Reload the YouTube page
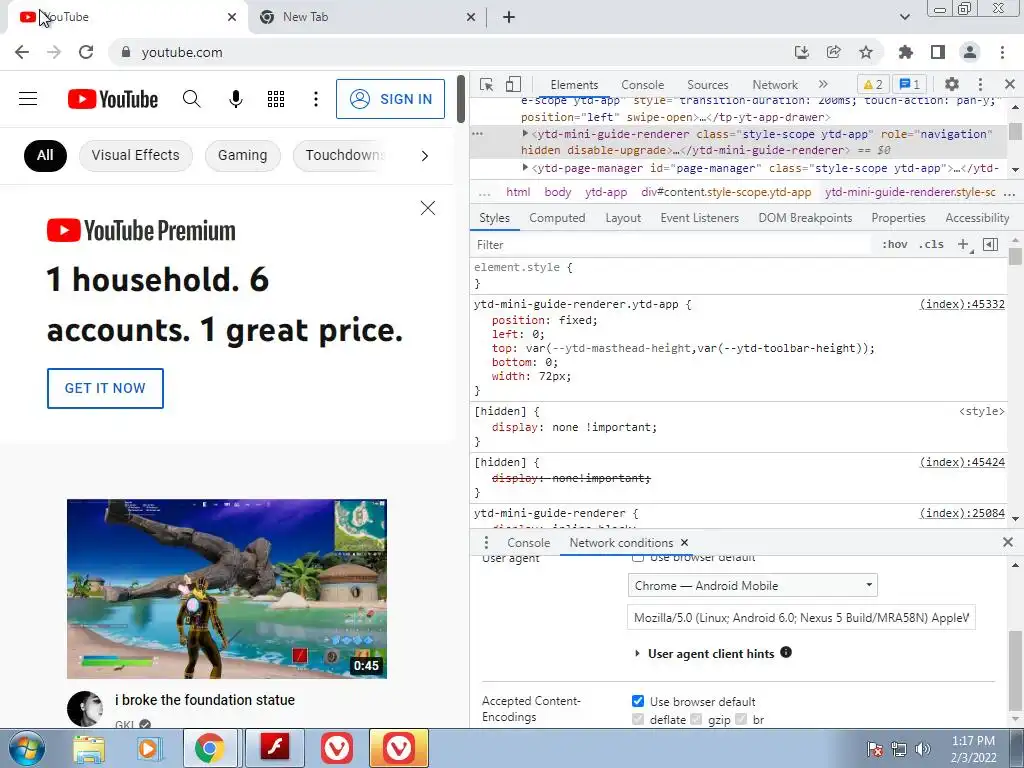 point(86,52)
